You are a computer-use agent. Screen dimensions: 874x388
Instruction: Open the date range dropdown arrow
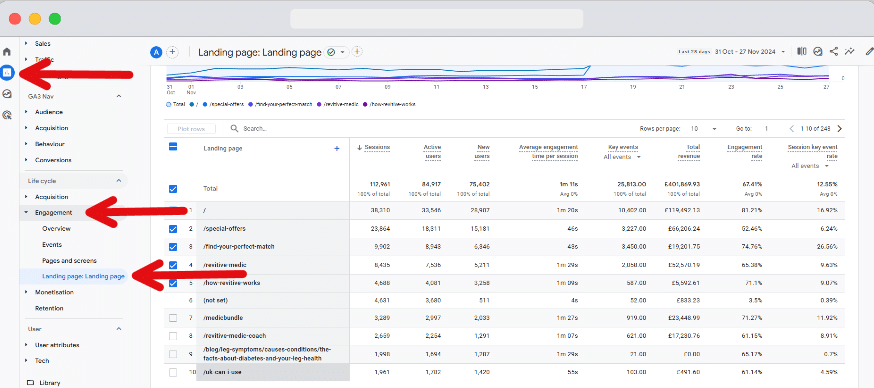(783, 52)
